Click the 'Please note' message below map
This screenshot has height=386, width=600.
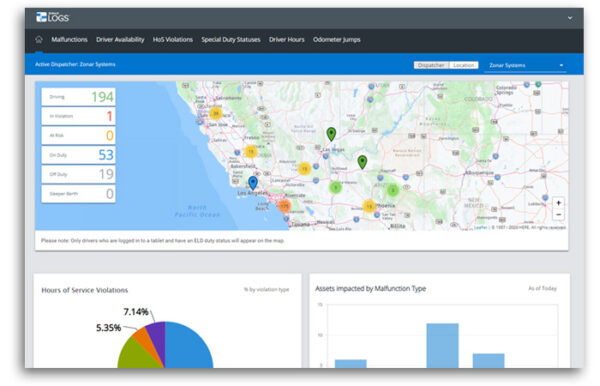[x=163, y=241]
